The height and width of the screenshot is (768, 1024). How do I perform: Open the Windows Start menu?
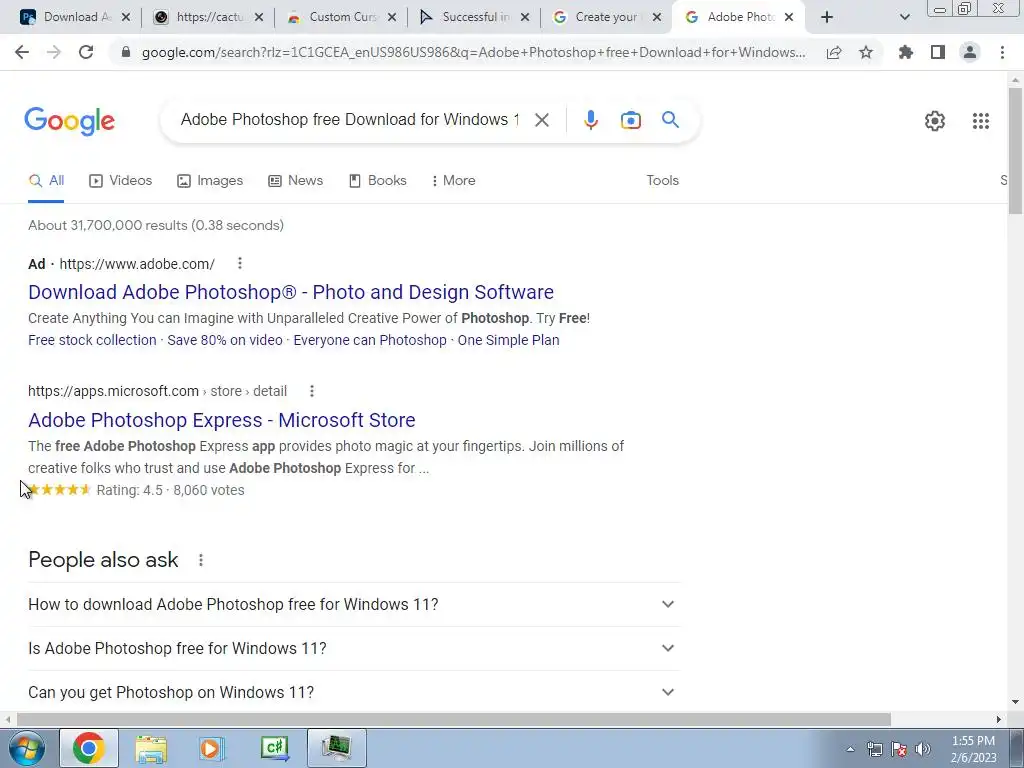coord(26,748)
